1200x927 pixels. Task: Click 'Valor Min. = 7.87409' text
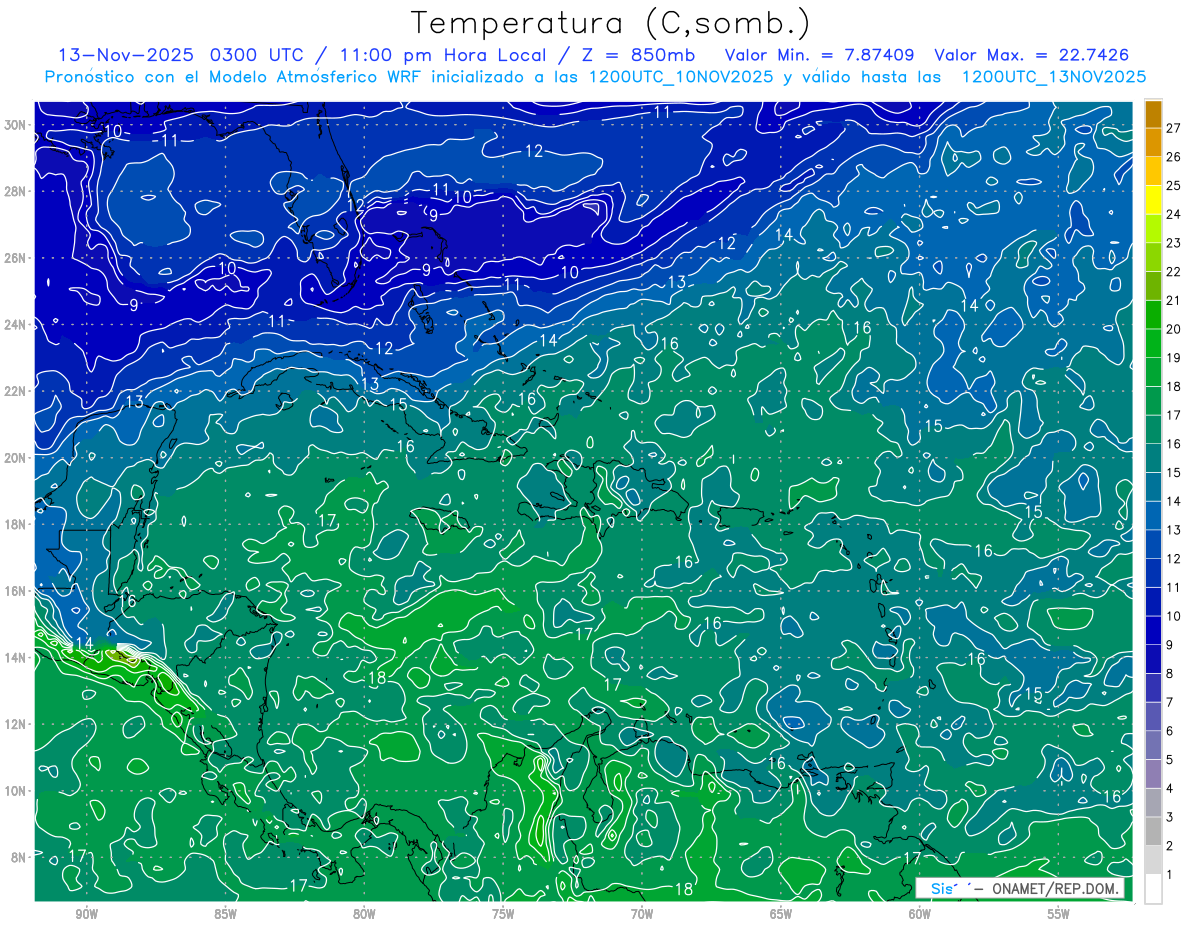(819, 54)
